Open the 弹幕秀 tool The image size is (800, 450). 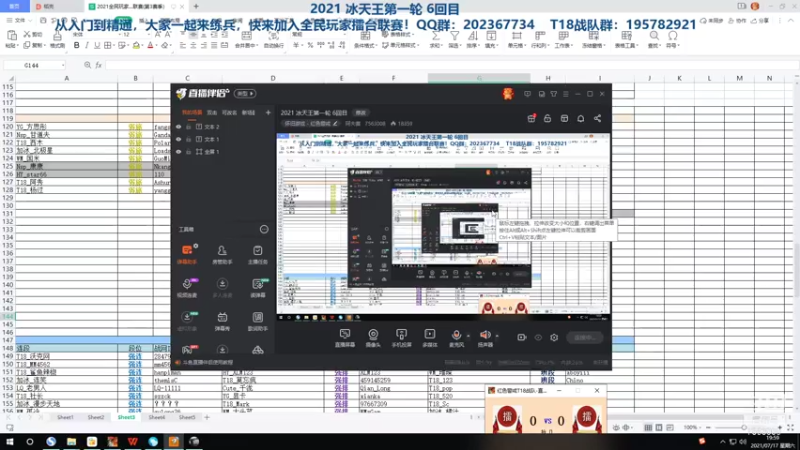[222, 321]
